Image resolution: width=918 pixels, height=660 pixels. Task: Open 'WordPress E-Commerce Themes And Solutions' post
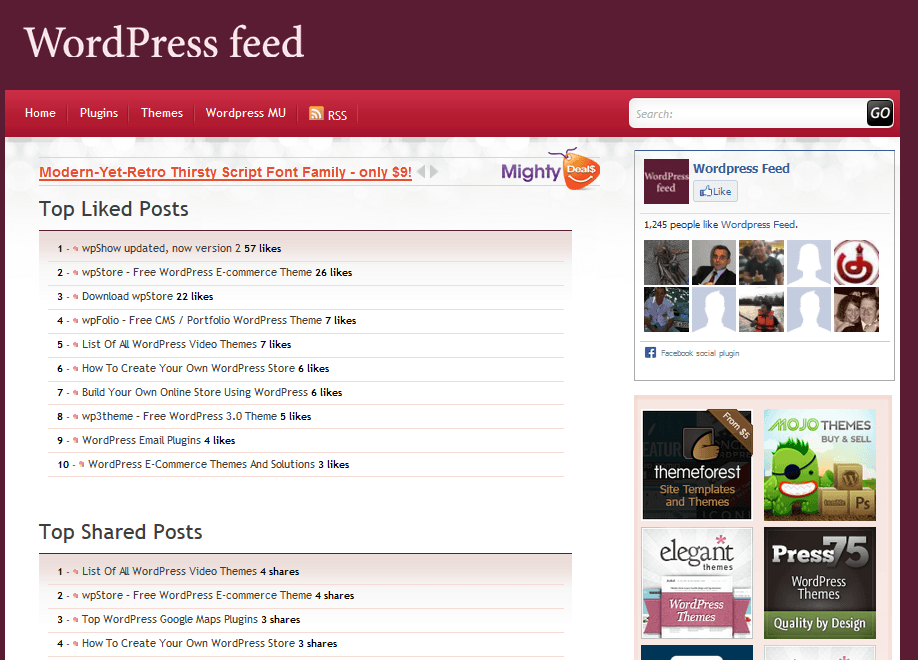201,464
